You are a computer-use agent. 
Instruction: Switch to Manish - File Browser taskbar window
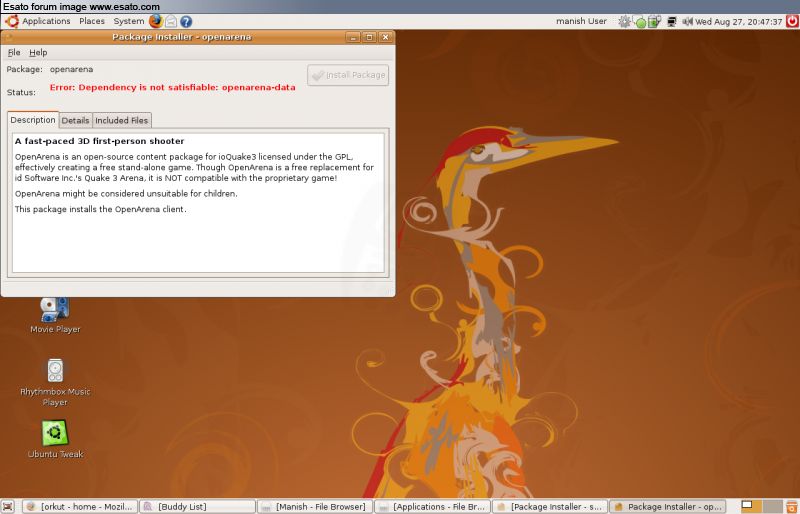coord(314,506)
